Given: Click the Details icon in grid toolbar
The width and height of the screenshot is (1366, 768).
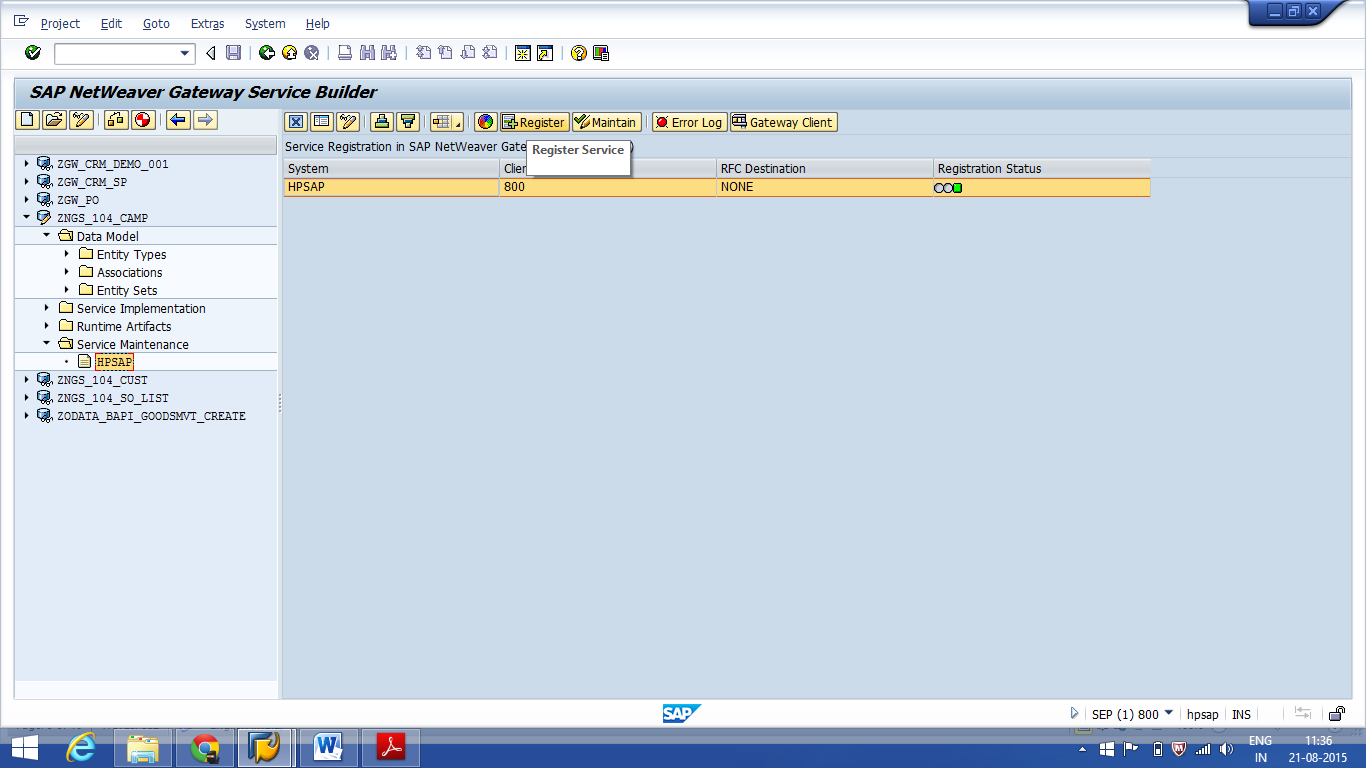Looking at the screenshot, I should point(322,122).
